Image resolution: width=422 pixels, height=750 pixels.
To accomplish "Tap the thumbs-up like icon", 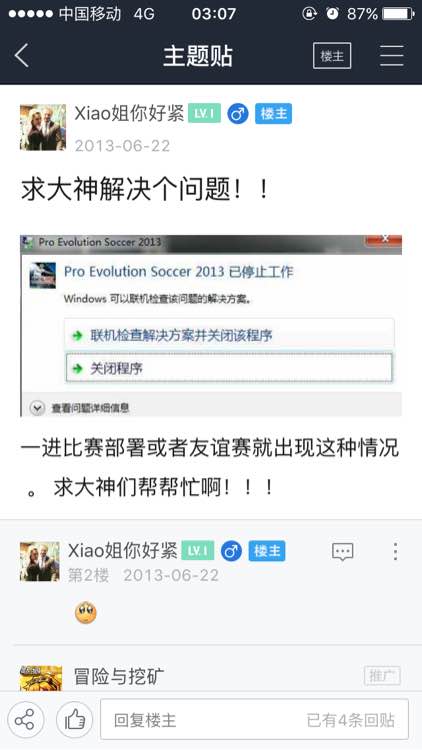I will point(74,720).
